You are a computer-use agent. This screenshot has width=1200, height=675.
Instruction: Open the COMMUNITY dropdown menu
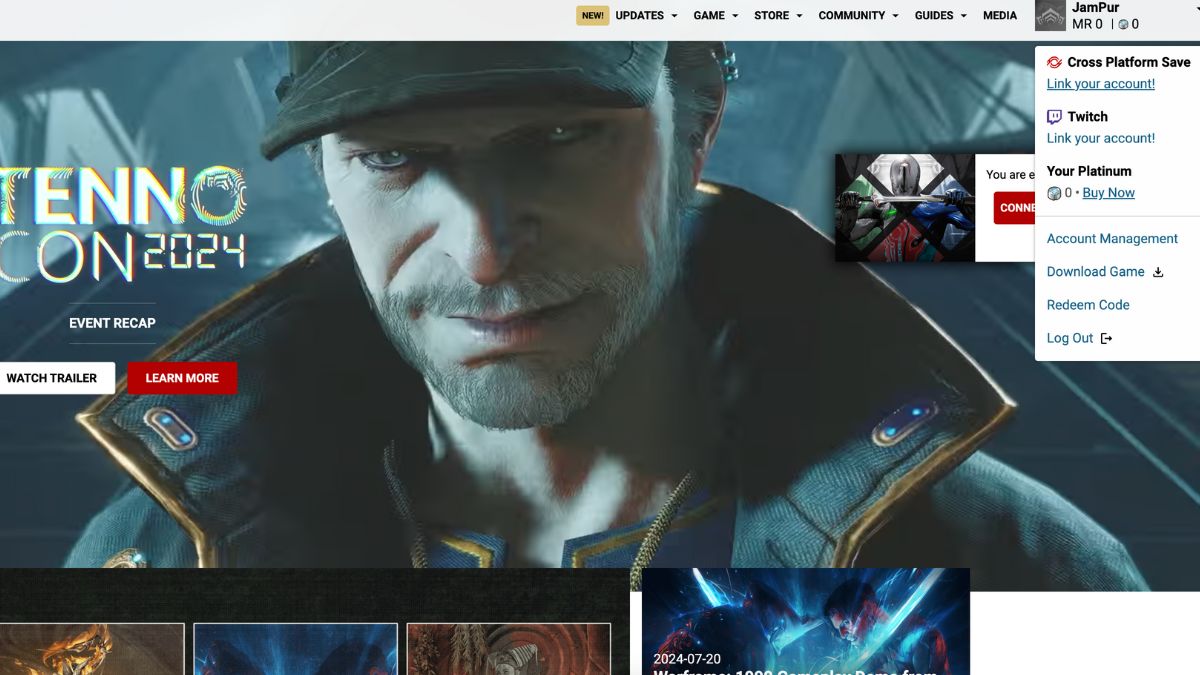857,16
